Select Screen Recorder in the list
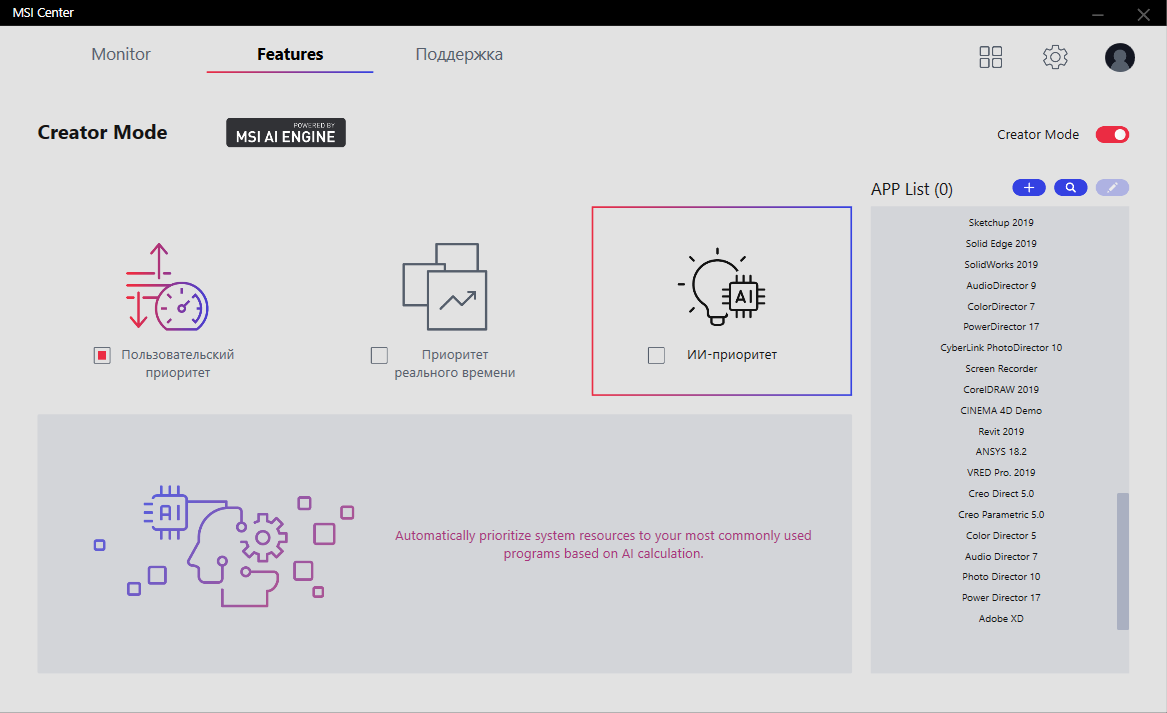 (x=1000, y=368)
